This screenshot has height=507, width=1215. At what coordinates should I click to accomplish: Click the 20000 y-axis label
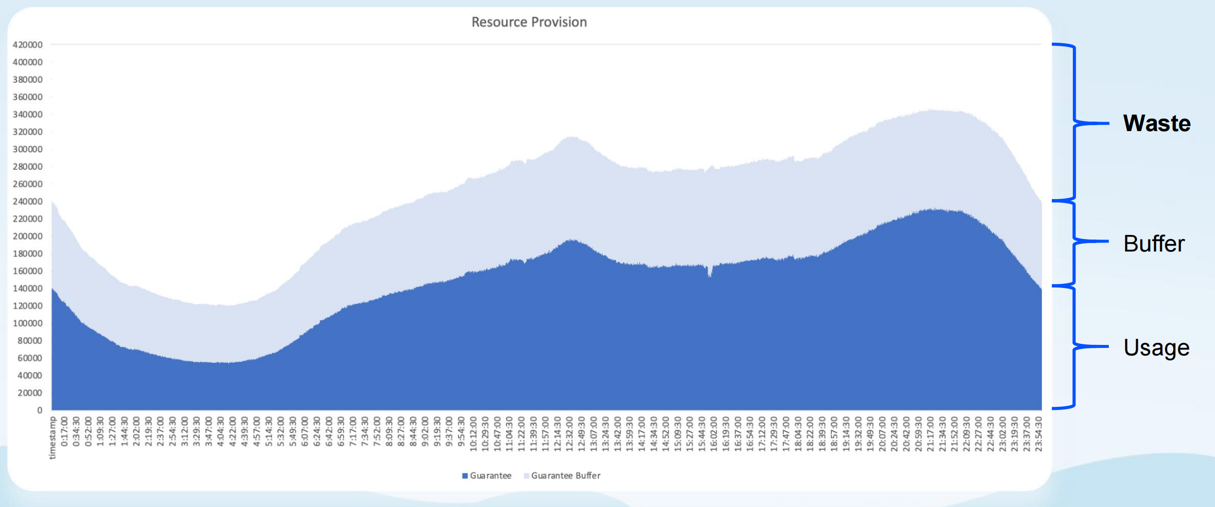click(29, 393)
